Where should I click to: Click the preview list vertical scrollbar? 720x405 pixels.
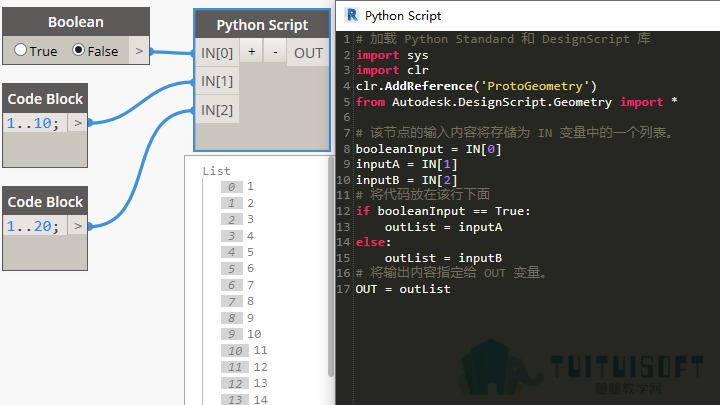pyautogui.click(x=331, y=267)
